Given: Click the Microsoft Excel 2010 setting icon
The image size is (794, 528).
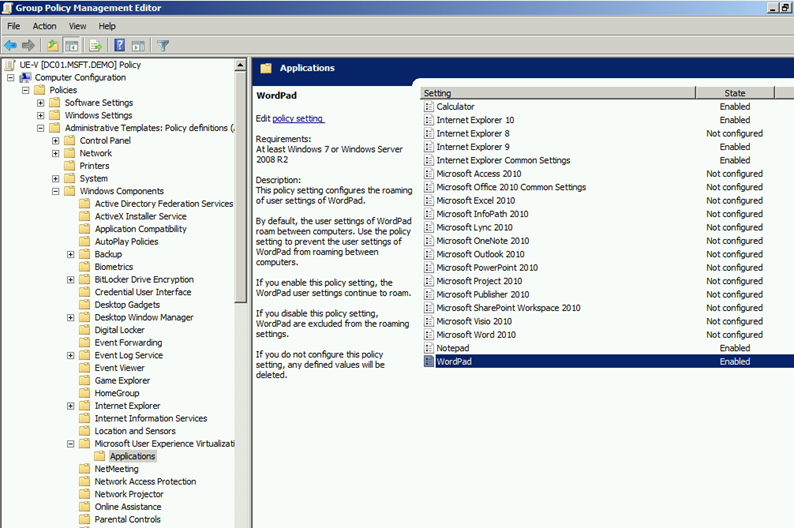Looking at the screenshot, I should [429, 200].
